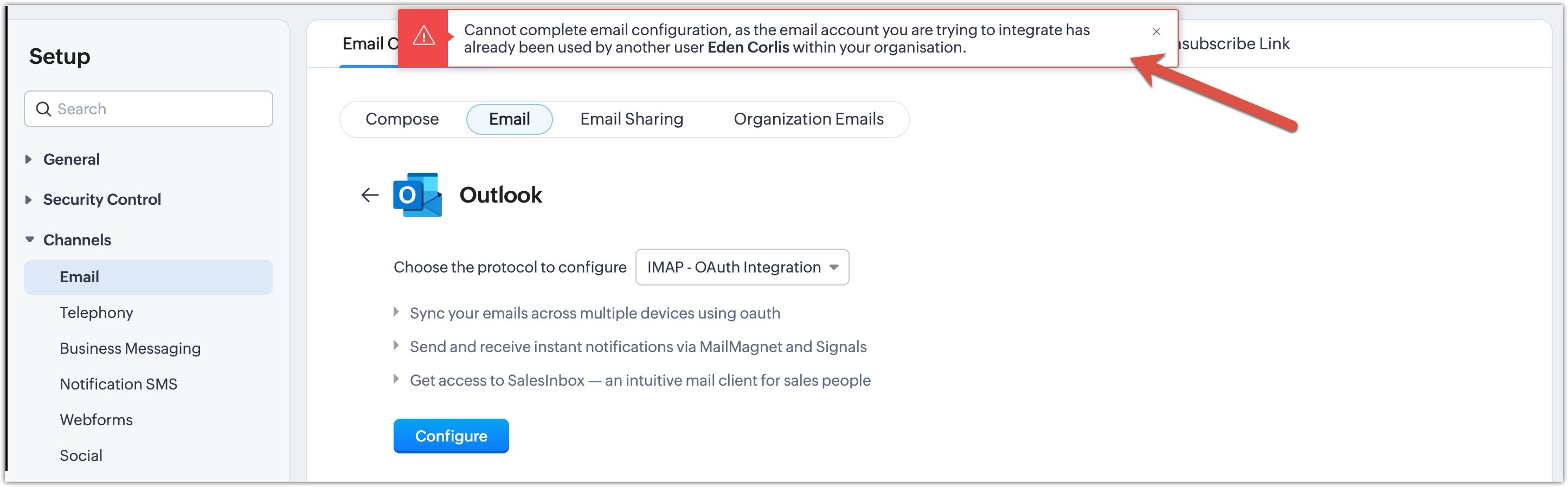1568x487 pixels.
Task: Expand 'Get access to SalesInbox' item
Action: tap(396, 379)
